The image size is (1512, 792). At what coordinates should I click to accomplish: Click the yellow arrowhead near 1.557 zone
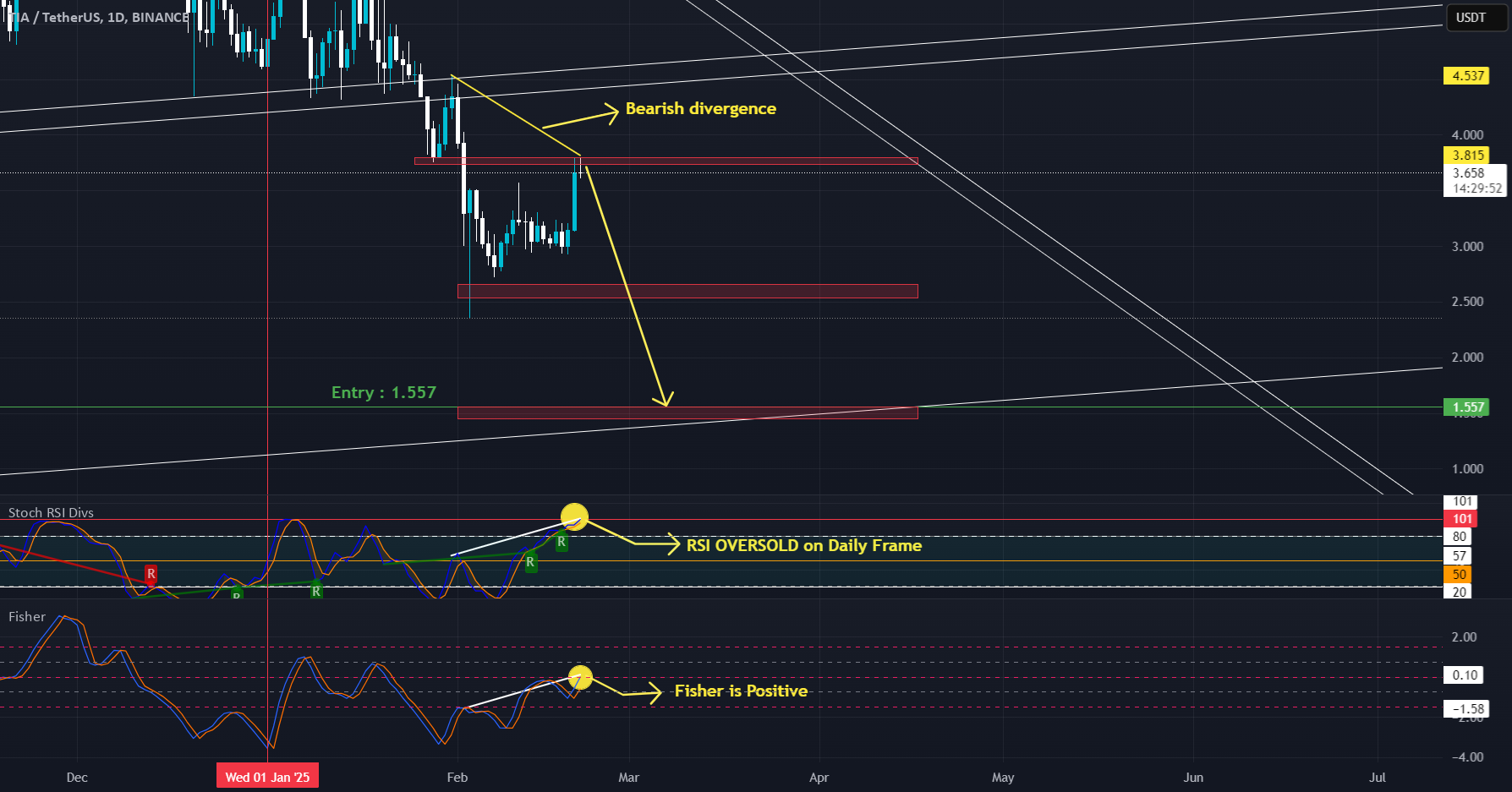pyautogui.click(x=665, y=397)
